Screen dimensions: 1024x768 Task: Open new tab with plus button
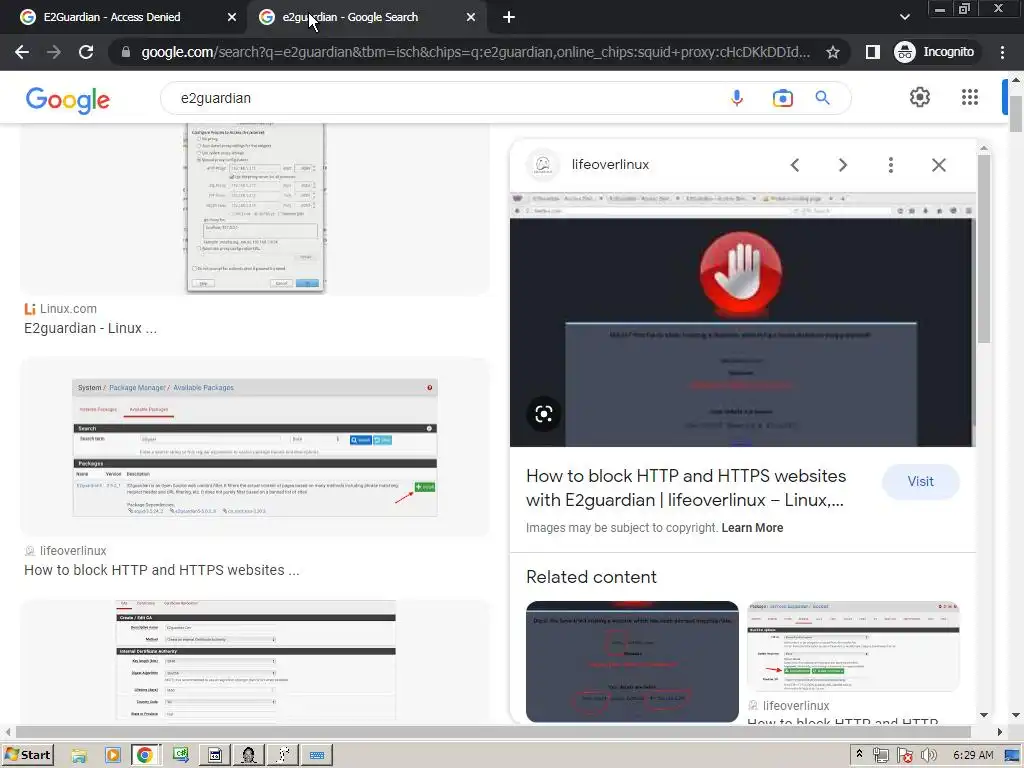point(509,17)
